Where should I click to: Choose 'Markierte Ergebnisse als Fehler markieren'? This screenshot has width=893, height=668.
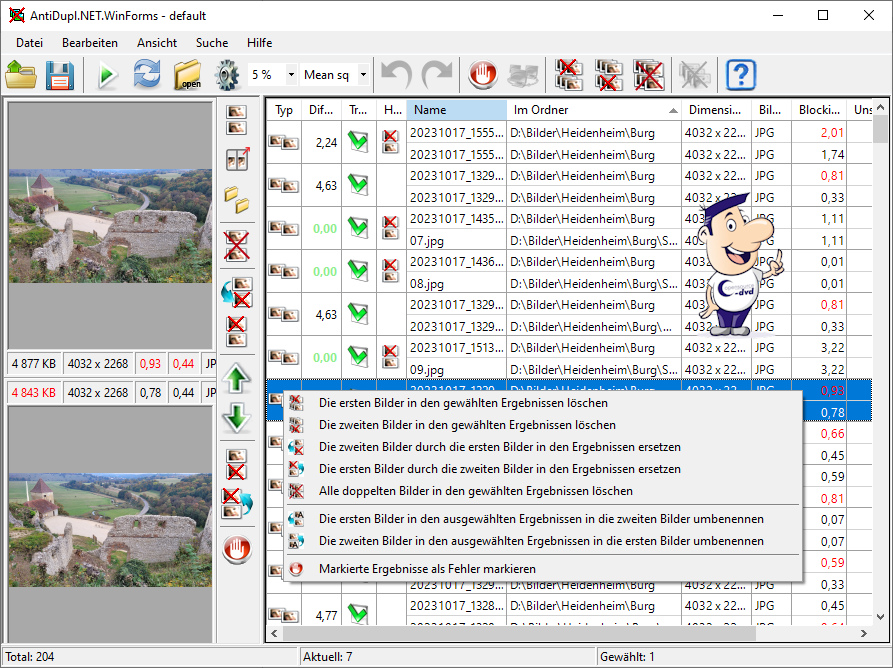(x=427, y=569)
